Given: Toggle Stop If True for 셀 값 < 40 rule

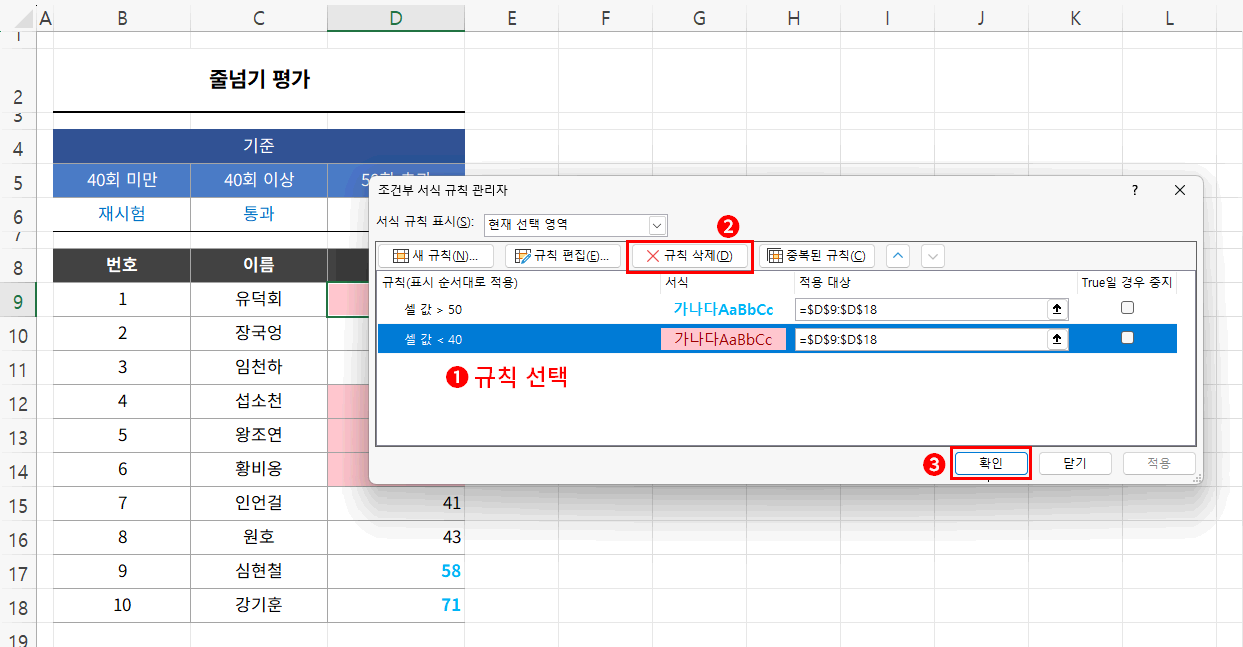Looking at the screenshot, I should (1127, 338).
